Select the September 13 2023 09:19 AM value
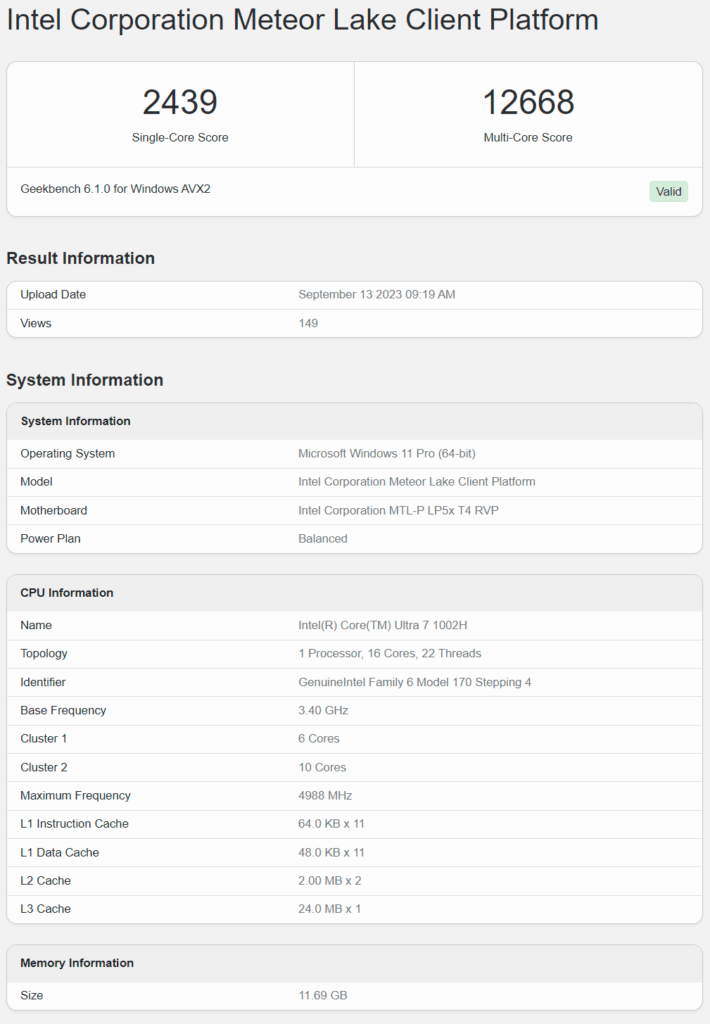This screenshot has width=710, height=1024. click(377, 295)
